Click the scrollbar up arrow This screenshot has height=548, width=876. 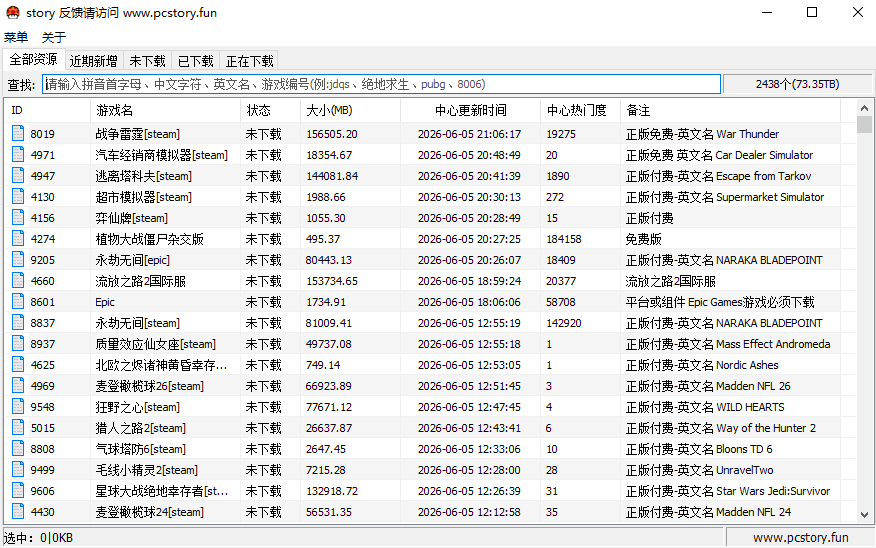point(864,108)
